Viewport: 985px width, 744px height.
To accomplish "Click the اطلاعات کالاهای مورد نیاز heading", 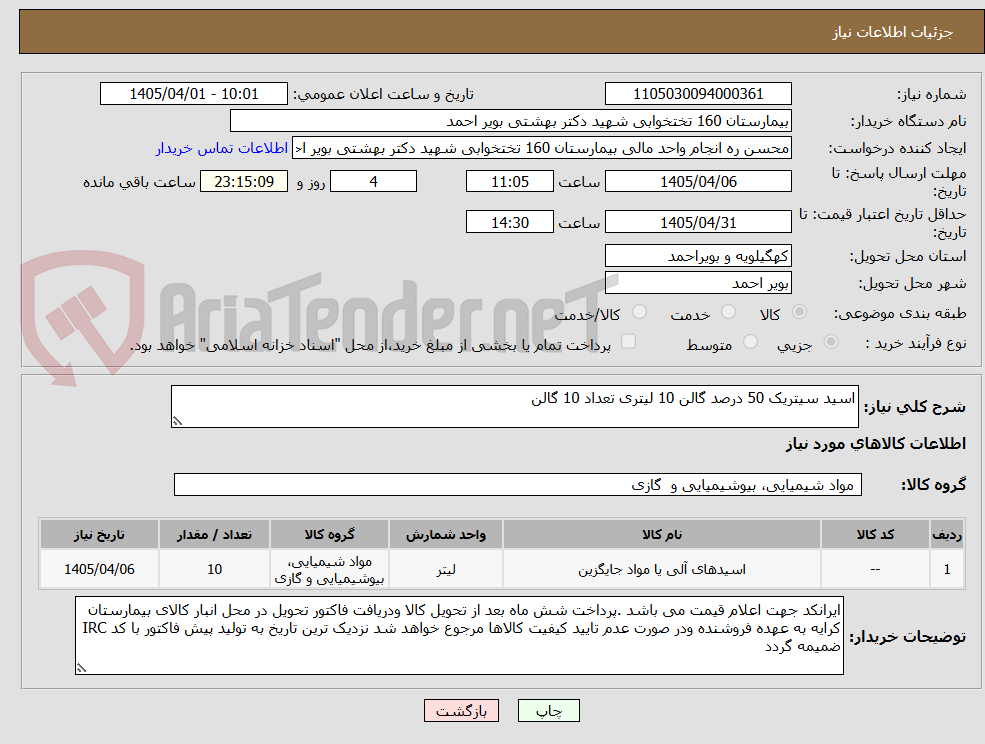I will 876,444.
